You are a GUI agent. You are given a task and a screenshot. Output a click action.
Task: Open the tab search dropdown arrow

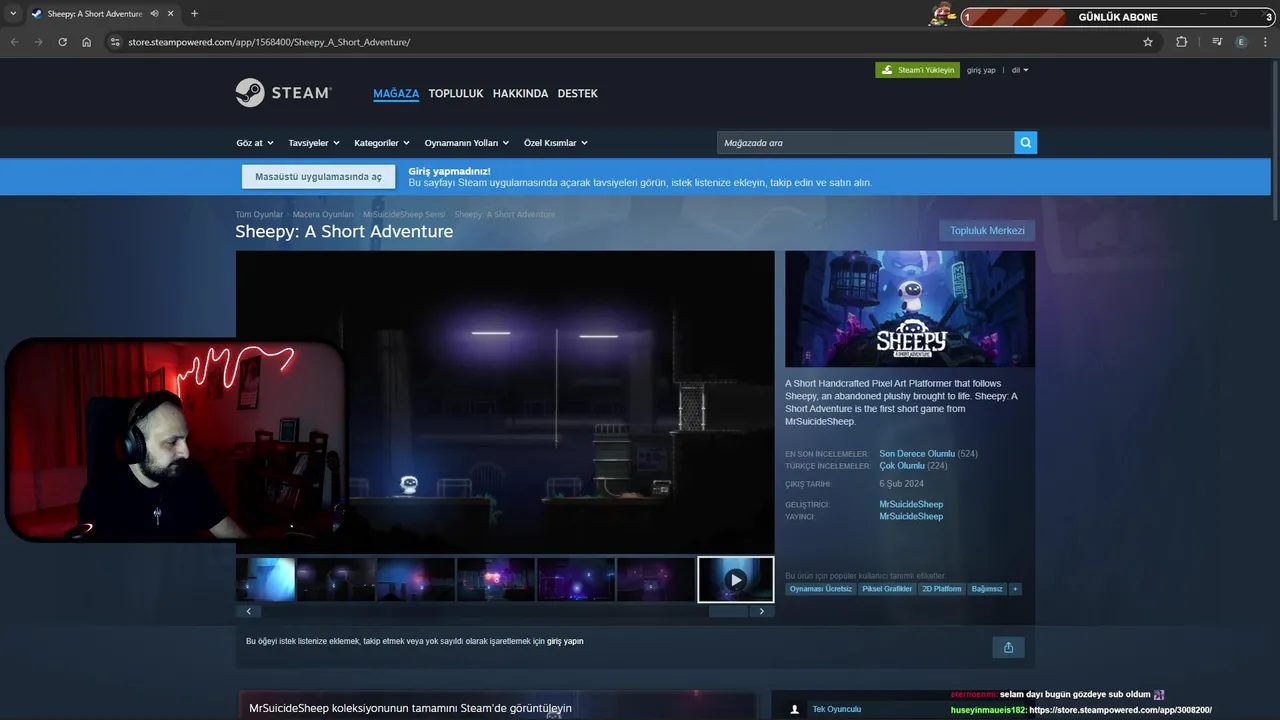(12, 14)
